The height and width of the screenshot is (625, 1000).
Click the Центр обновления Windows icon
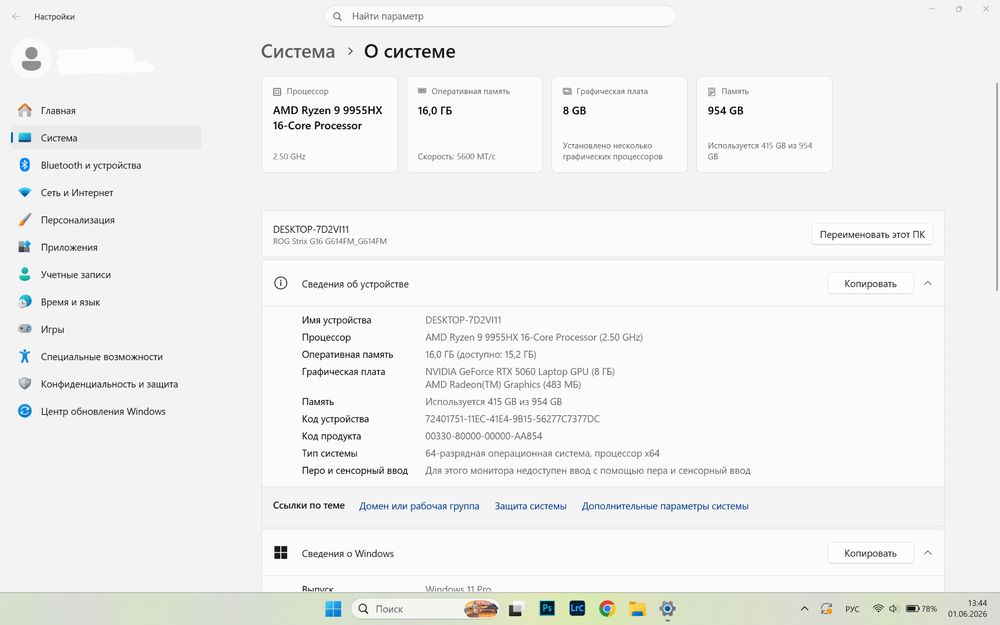[25, 411]
